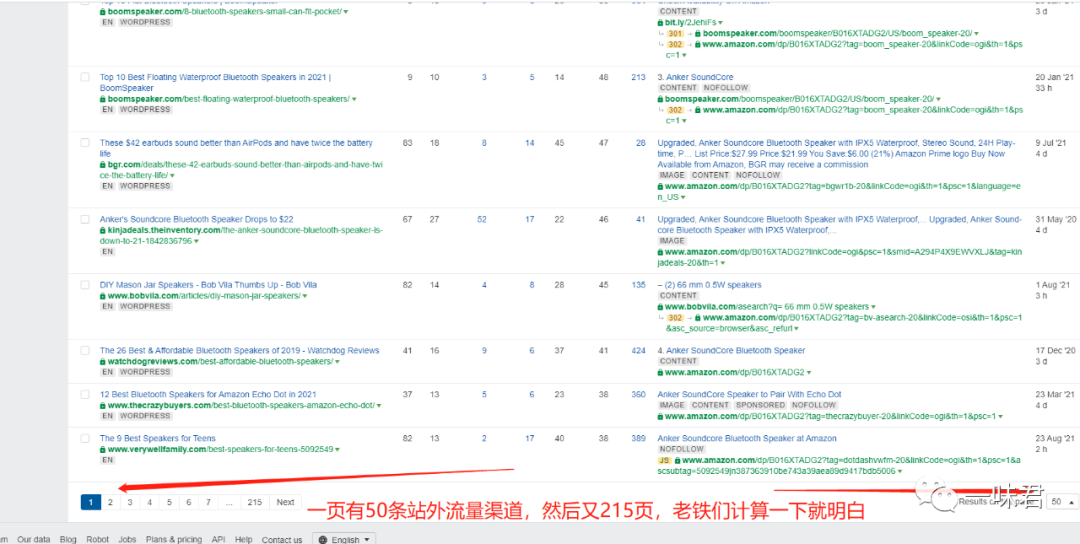This screenshot has height=544, width=1080.
Task: Open the API footer link
Action: click(x=218, y=540)
